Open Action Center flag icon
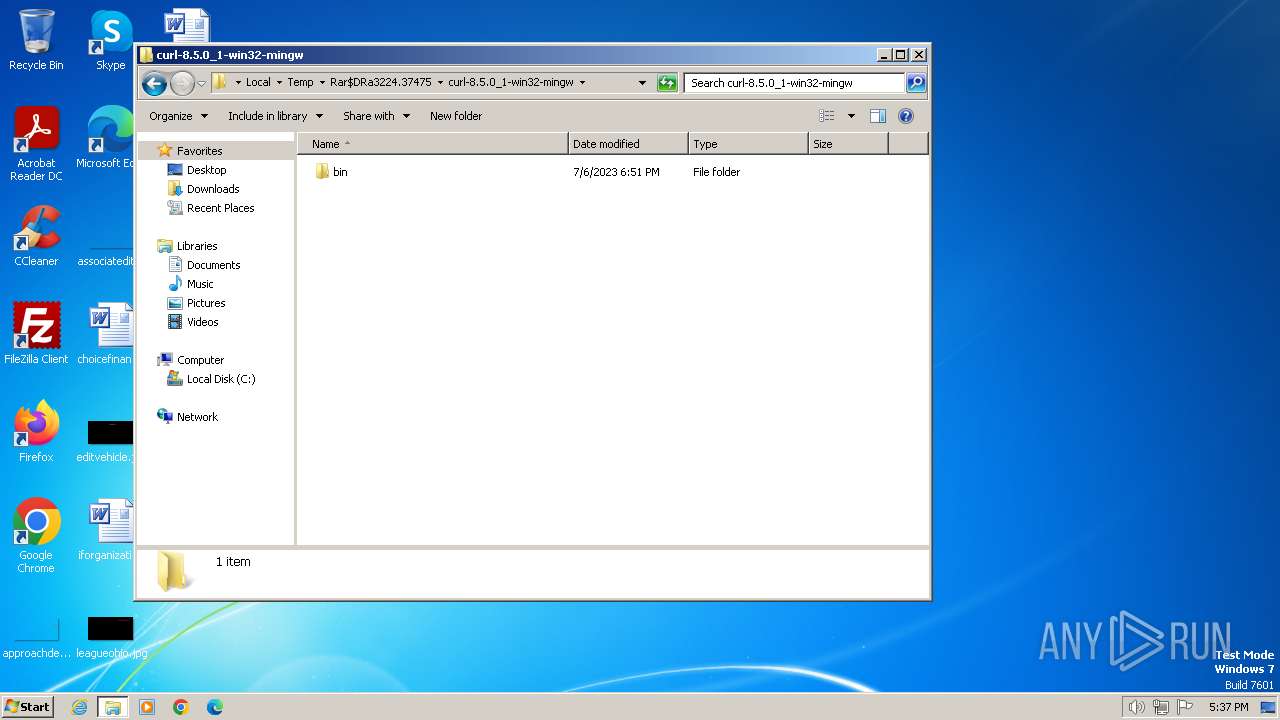 (x=1185, y=707)
